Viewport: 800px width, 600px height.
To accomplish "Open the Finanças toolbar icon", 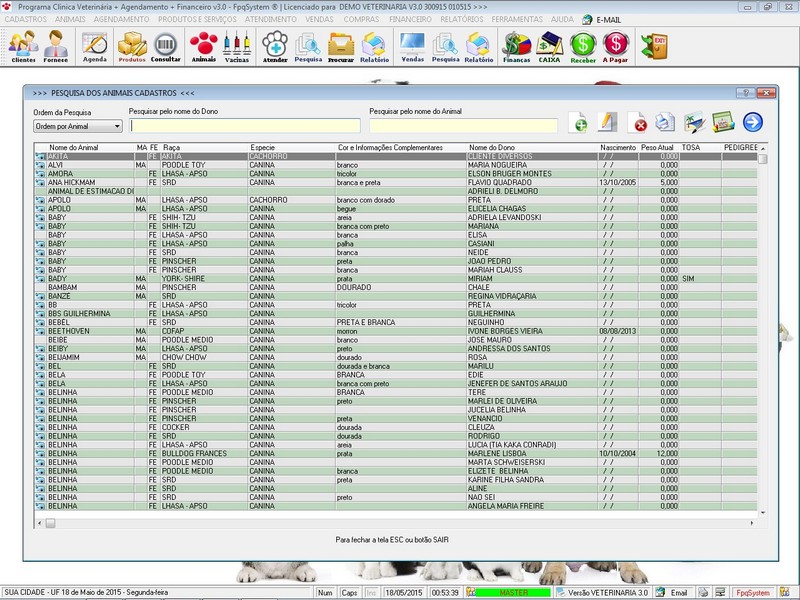I will pyautogui.click(x=516, y=47).
